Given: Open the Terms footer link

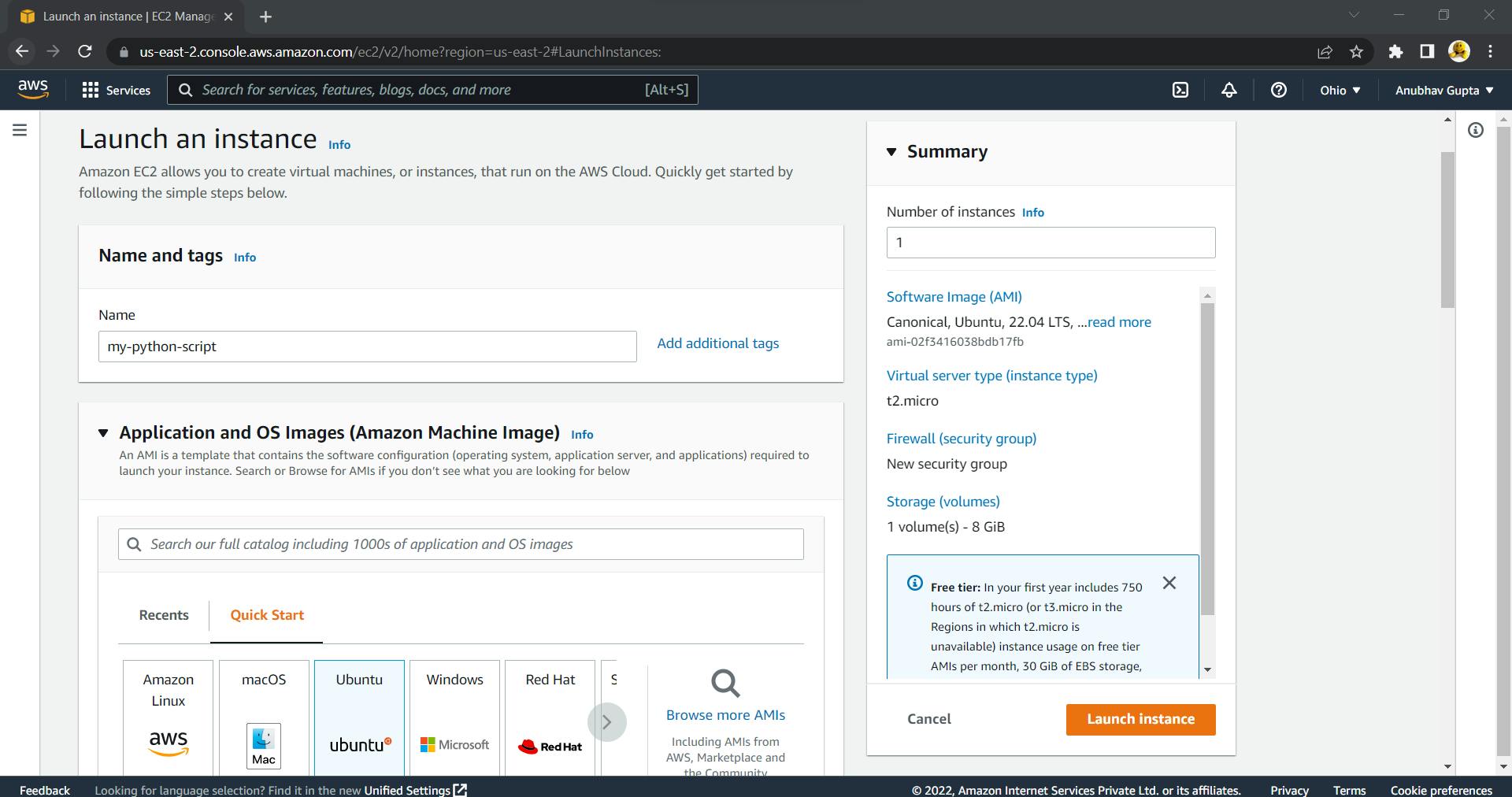Looking at the screenshot, I should pos(1349,790).
